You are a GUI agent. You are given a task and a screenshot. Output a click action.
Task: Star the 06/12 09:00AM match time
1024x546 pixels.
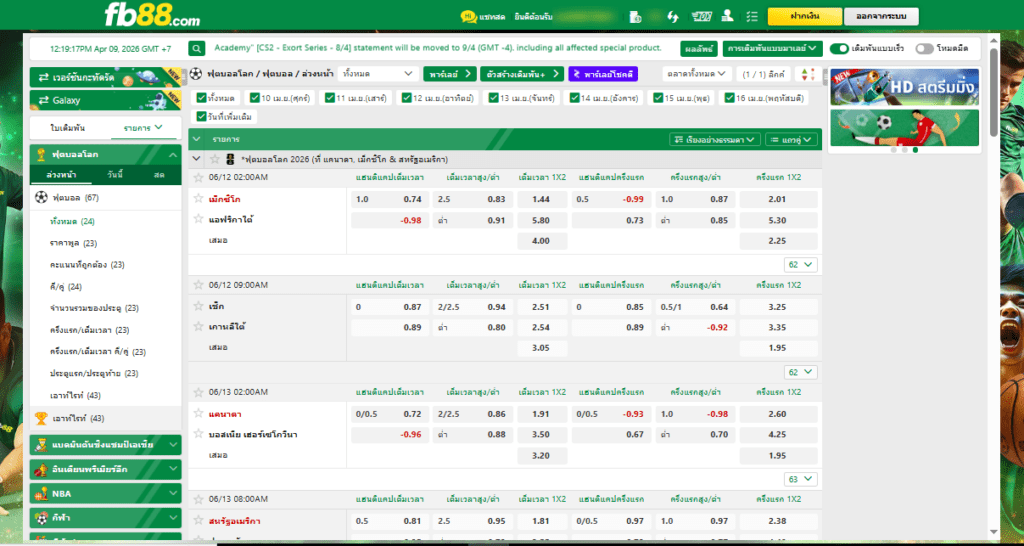[199, 285]
